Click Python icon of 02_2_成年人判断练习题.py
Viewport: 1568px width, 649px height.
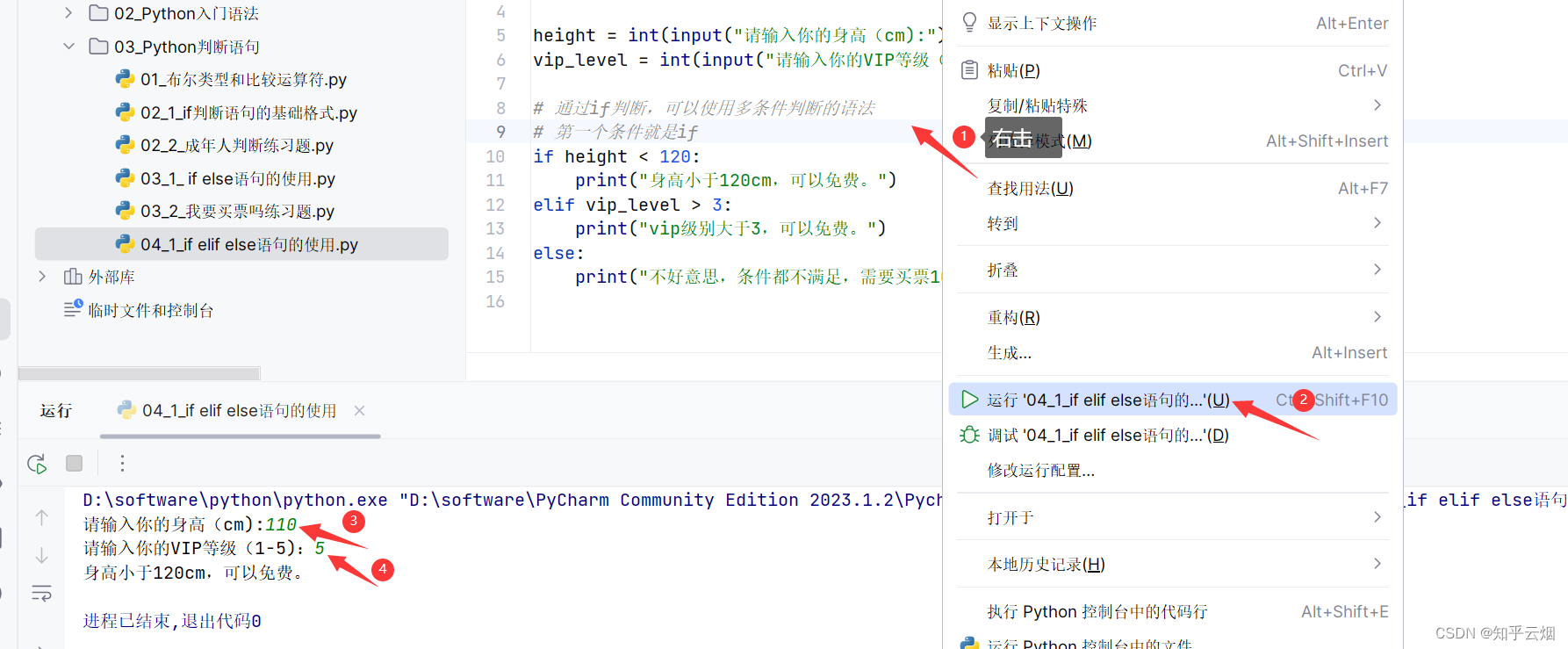pyautogui.click(x=125, y=145)
